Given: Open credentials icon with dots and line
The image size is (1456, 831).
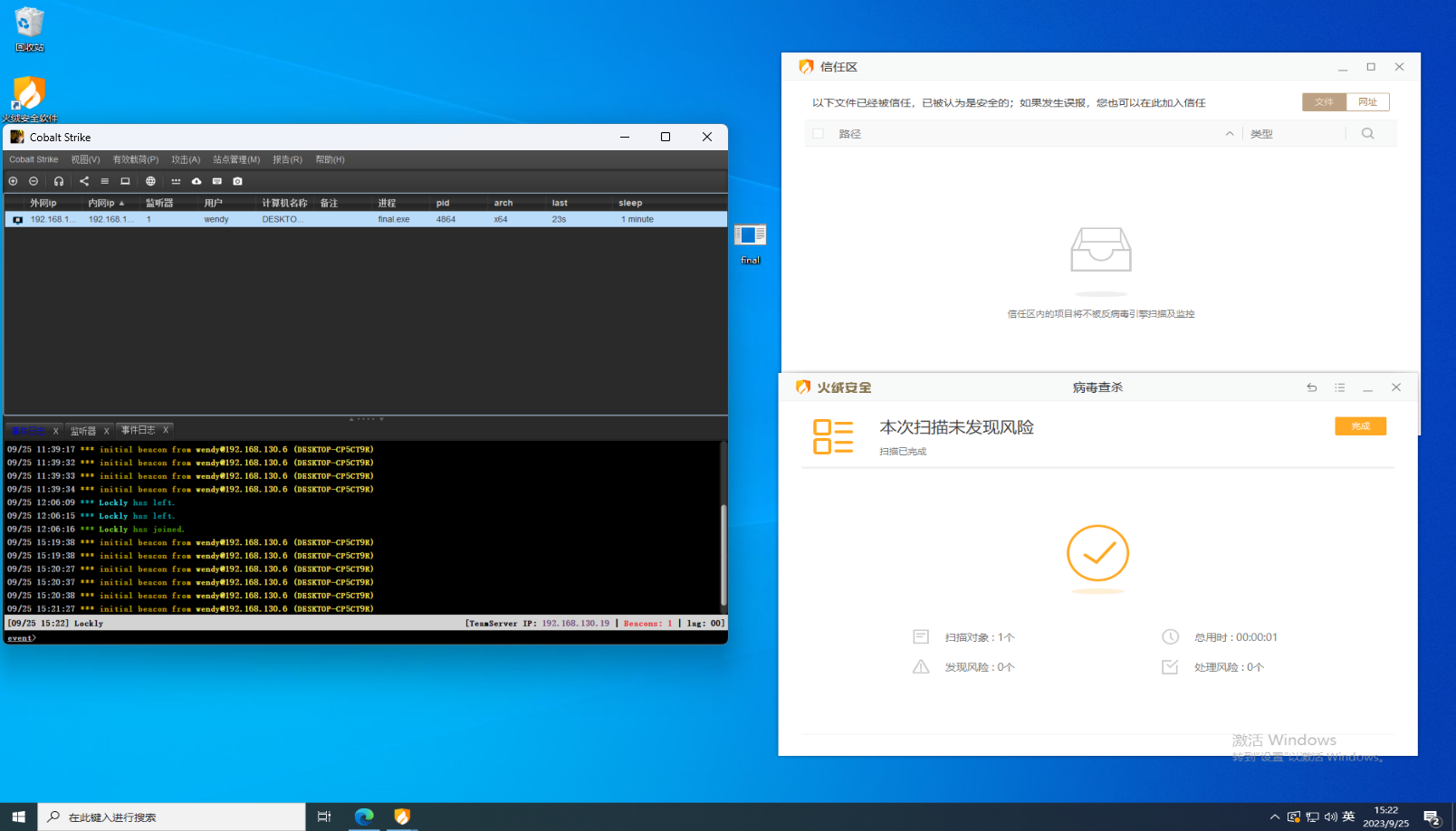Looking at the screenshot, I should coord(176,181).
